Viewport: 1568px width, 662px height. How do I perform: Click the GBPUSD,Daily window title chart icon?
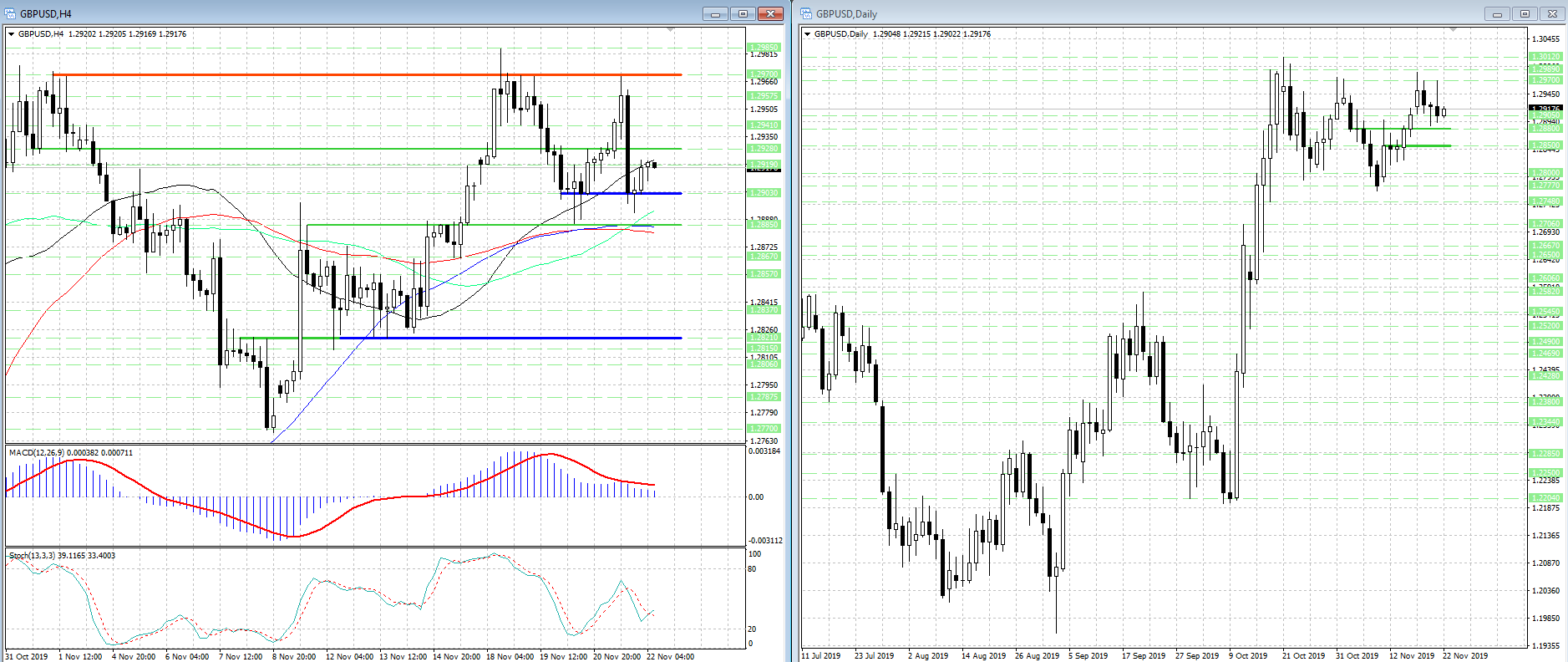pos(806,13)
